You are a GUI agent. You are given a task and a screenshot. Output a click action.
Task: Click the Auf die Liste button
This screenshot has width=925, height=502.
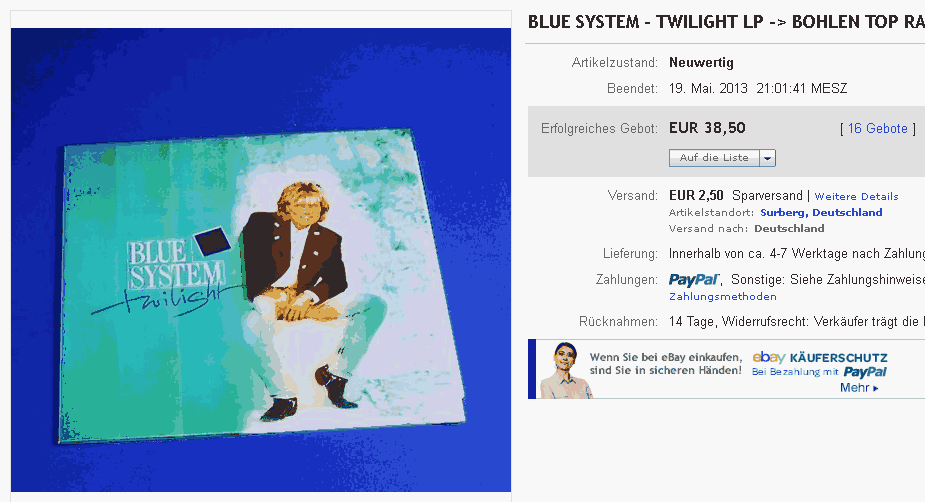714,158
